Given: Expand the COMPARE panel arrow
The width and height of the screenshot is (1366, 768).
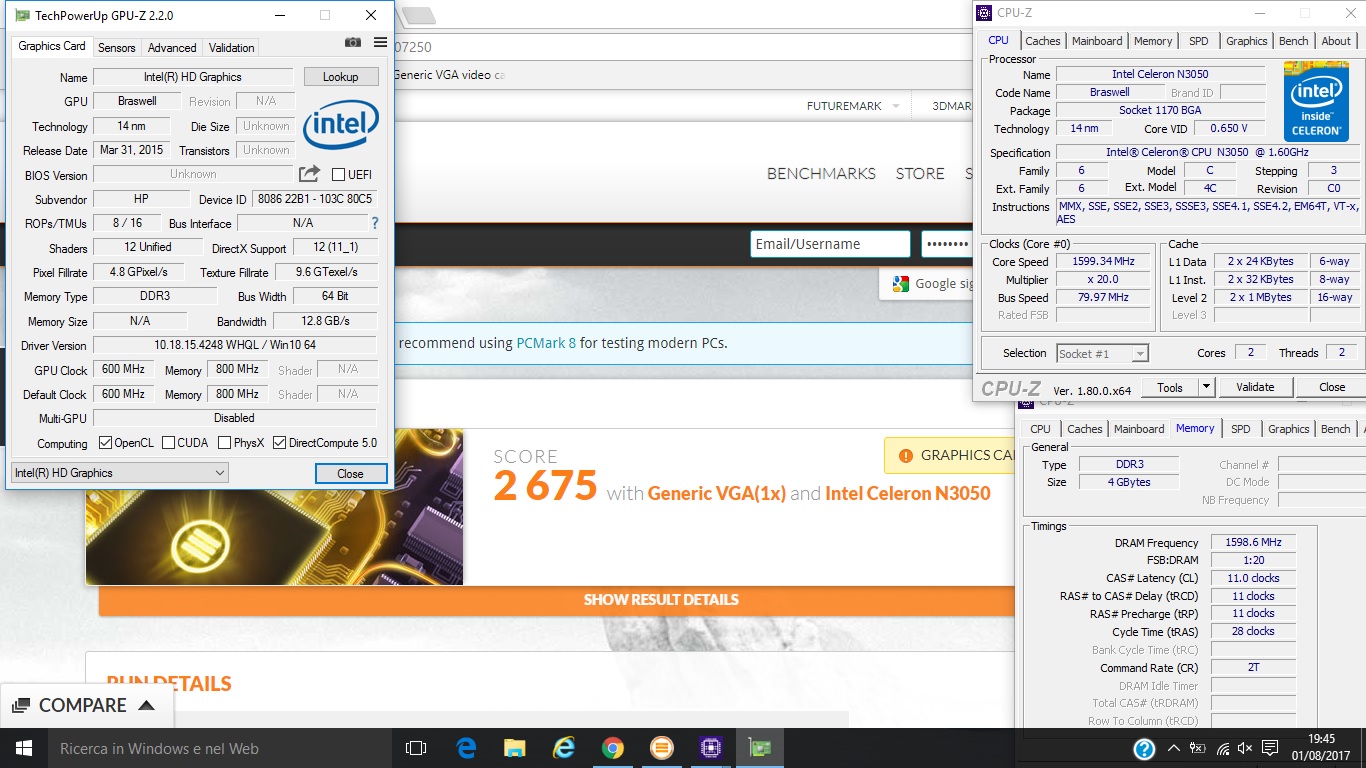Looking at the screenshot, I should [x=146, y=705].
